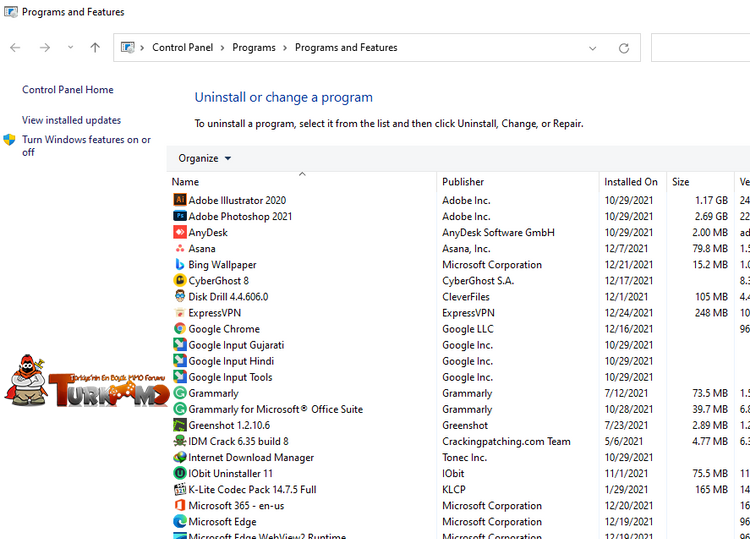
Task: Click the Microsoft Edge icon
Action: pyautogui.click(x=180, y=521)
